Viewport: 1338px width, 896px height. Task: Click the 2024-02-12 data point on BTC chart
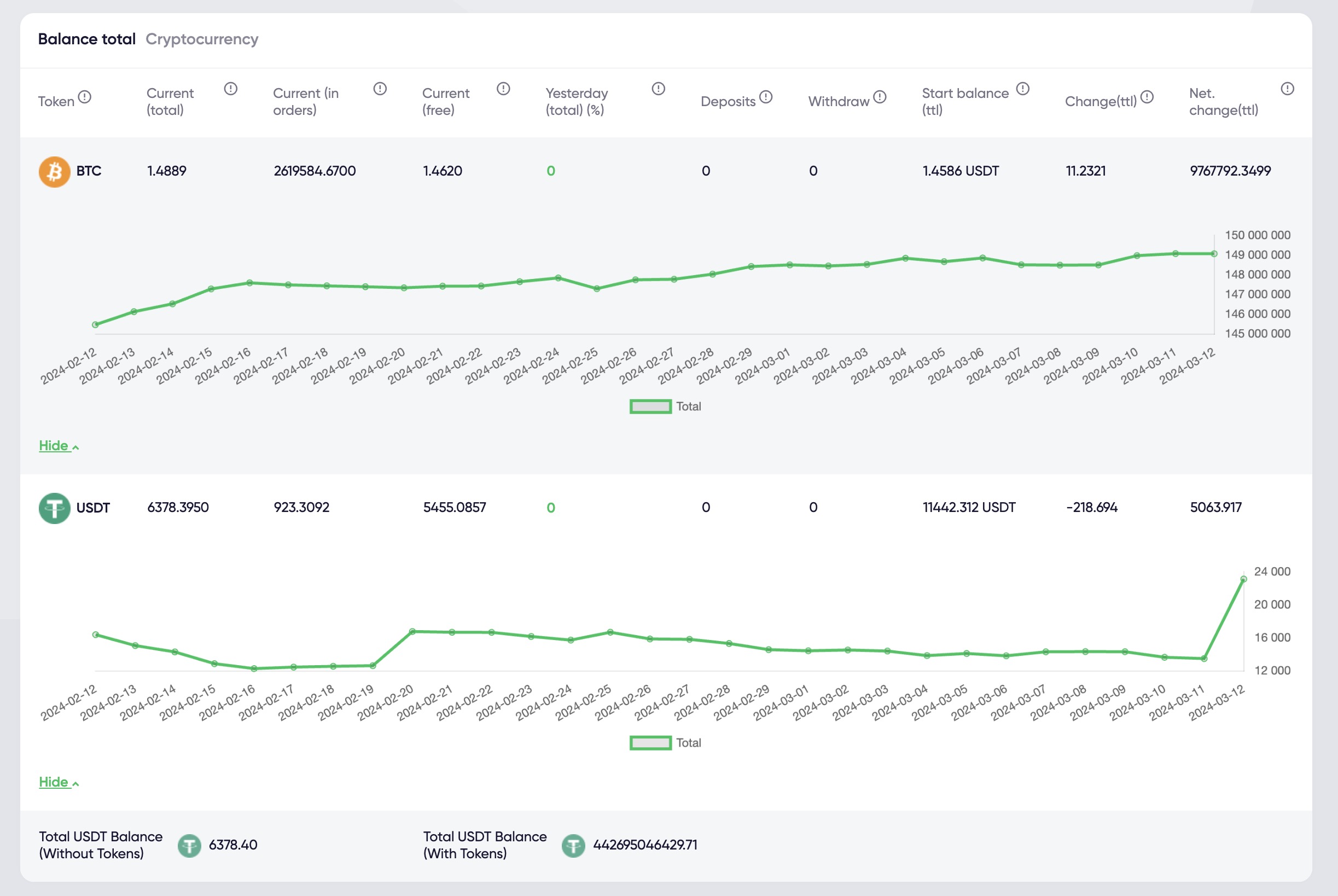pos(95,324)
